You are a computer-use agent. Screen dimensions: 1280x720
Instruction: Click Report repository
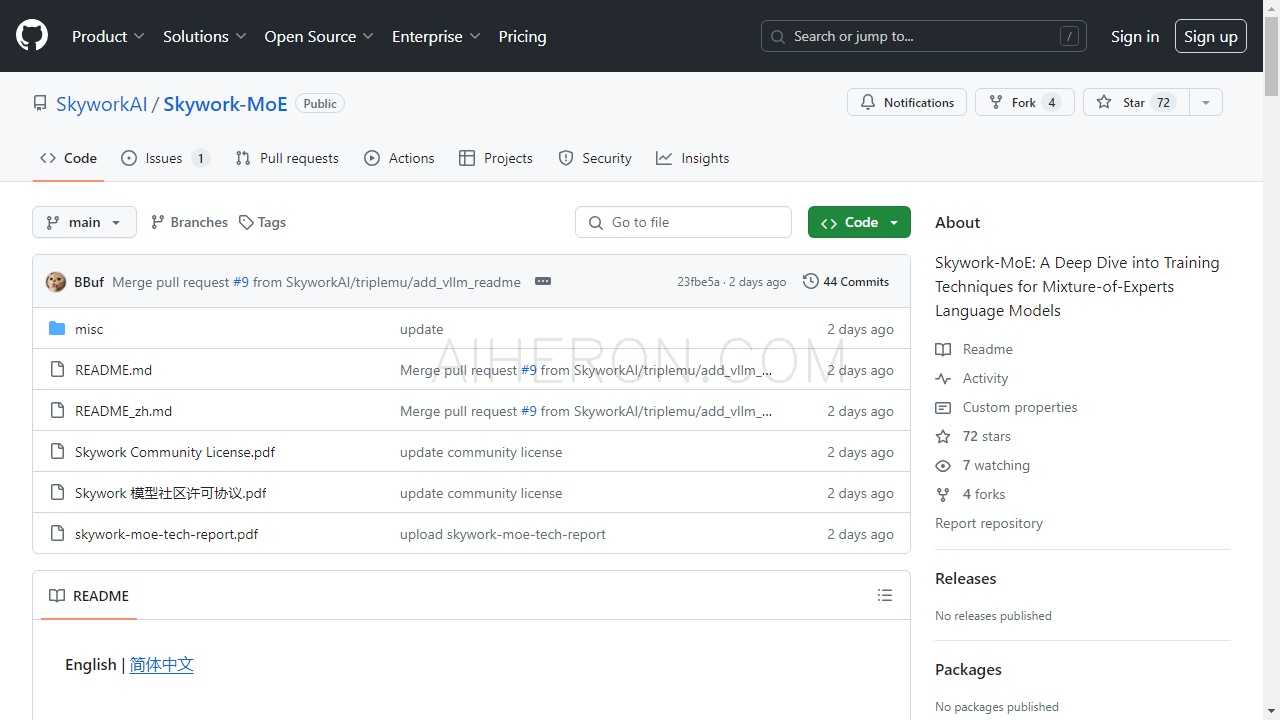989,523
